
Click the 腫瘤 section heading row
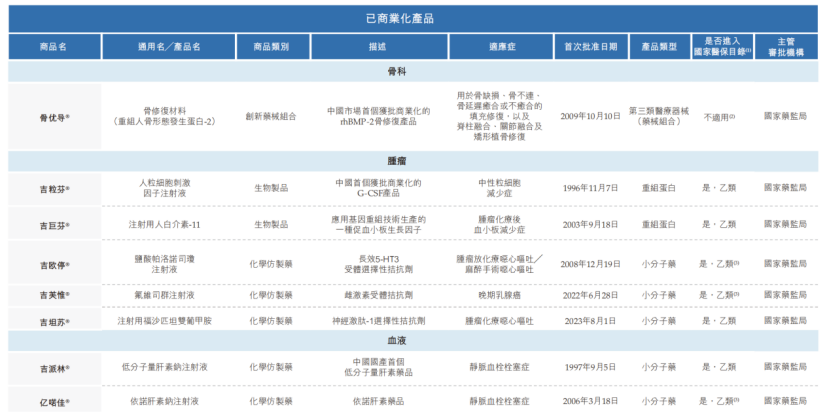[x=413, y=161]
